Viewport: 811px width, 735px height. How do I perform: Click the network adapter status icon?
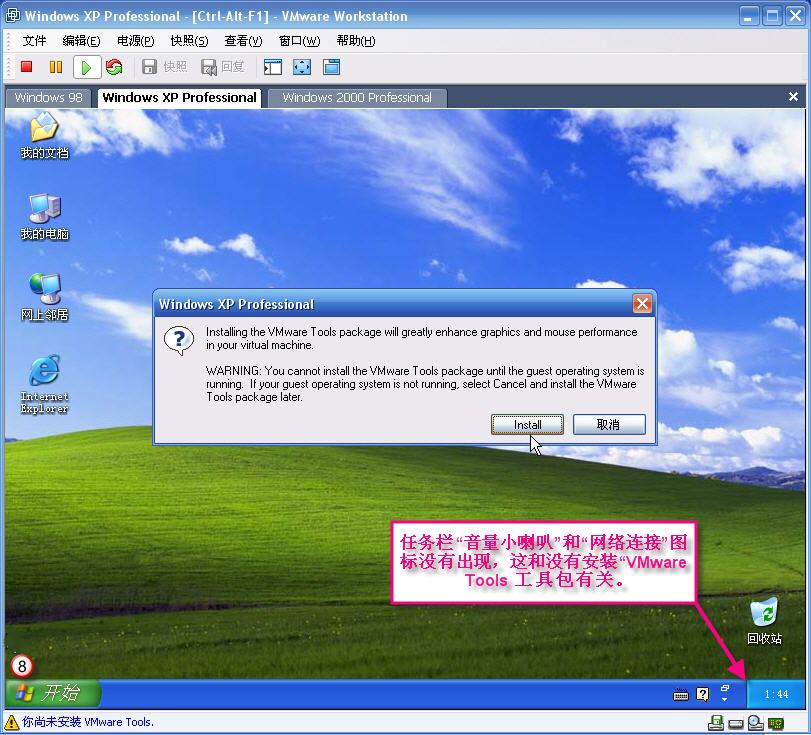tap(776, 723)
